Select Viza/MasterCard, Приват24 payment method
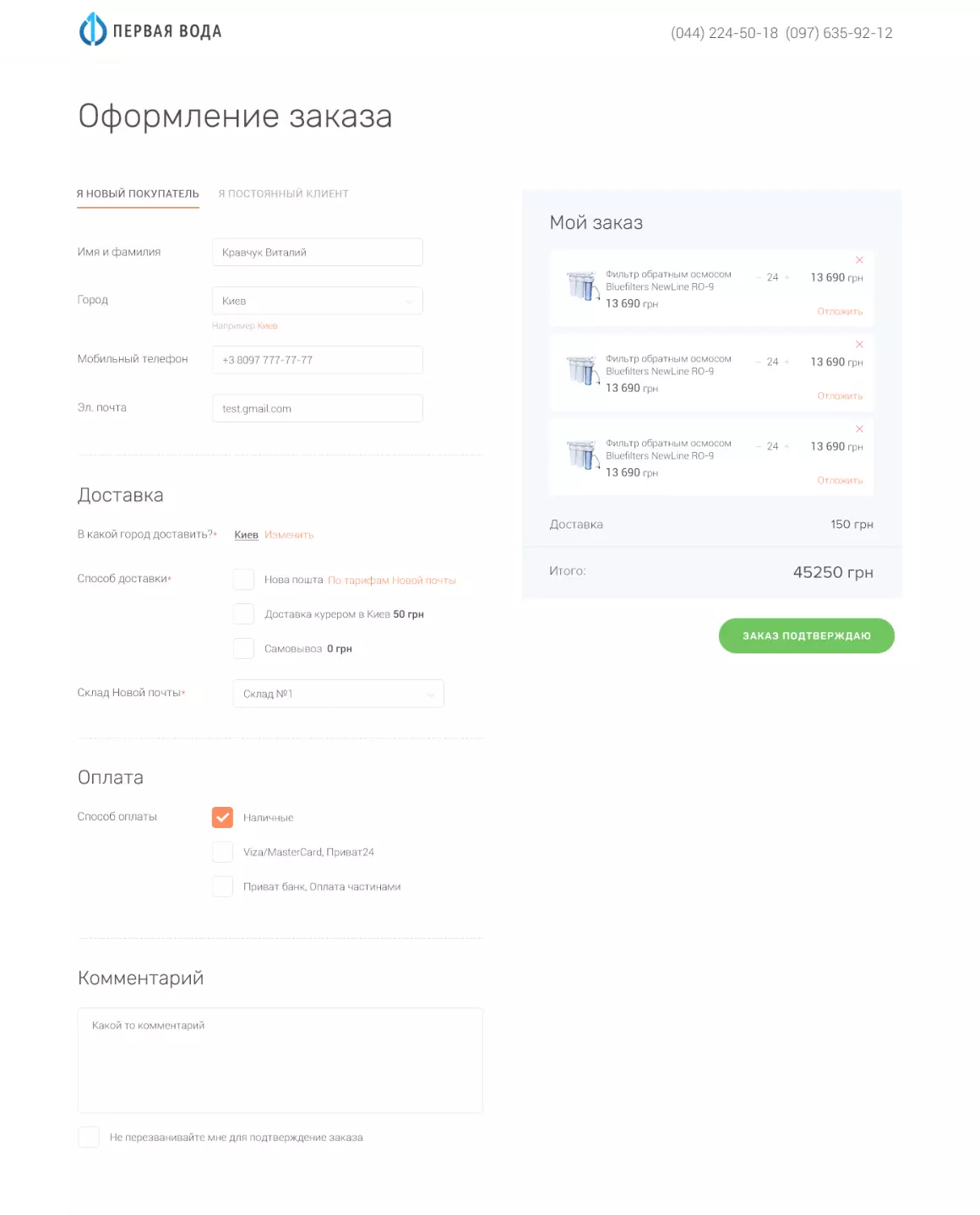The height and width of the screenshot is (1215, 980). pos(222,852)
